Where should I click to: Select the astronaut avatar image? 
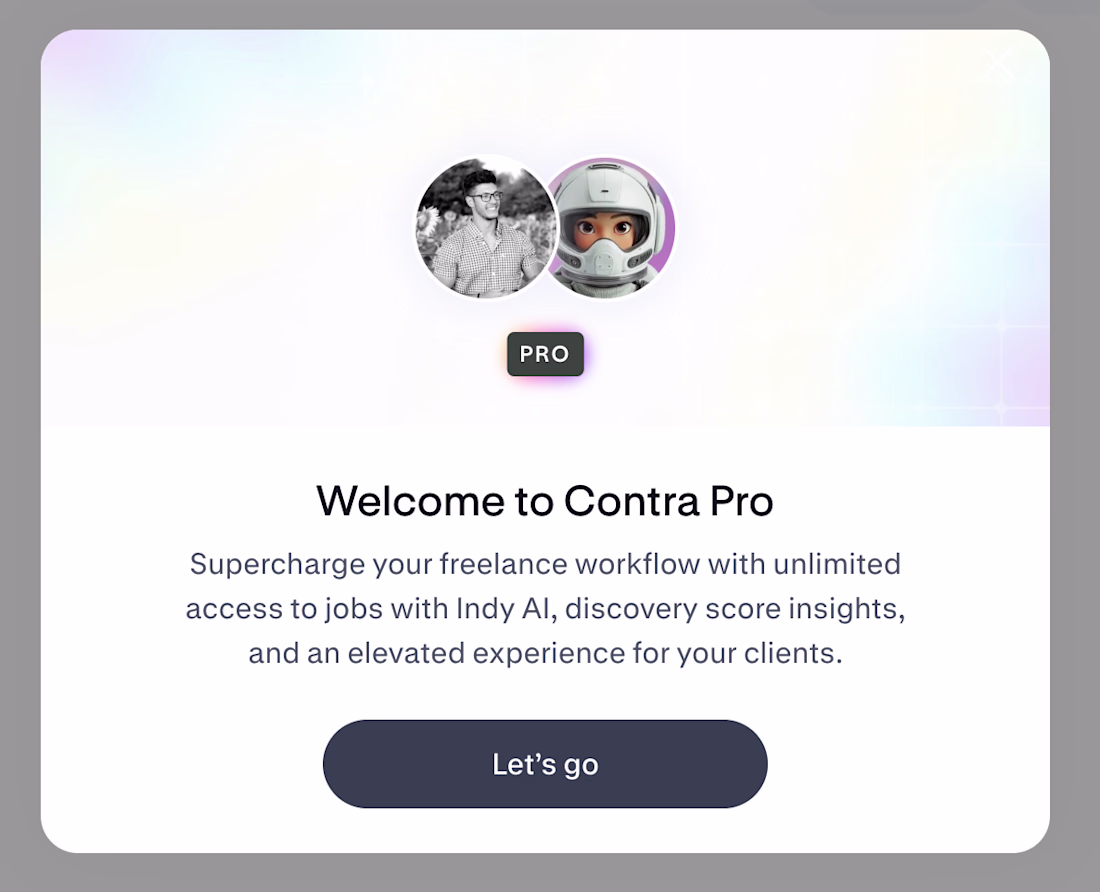point(609,227)
